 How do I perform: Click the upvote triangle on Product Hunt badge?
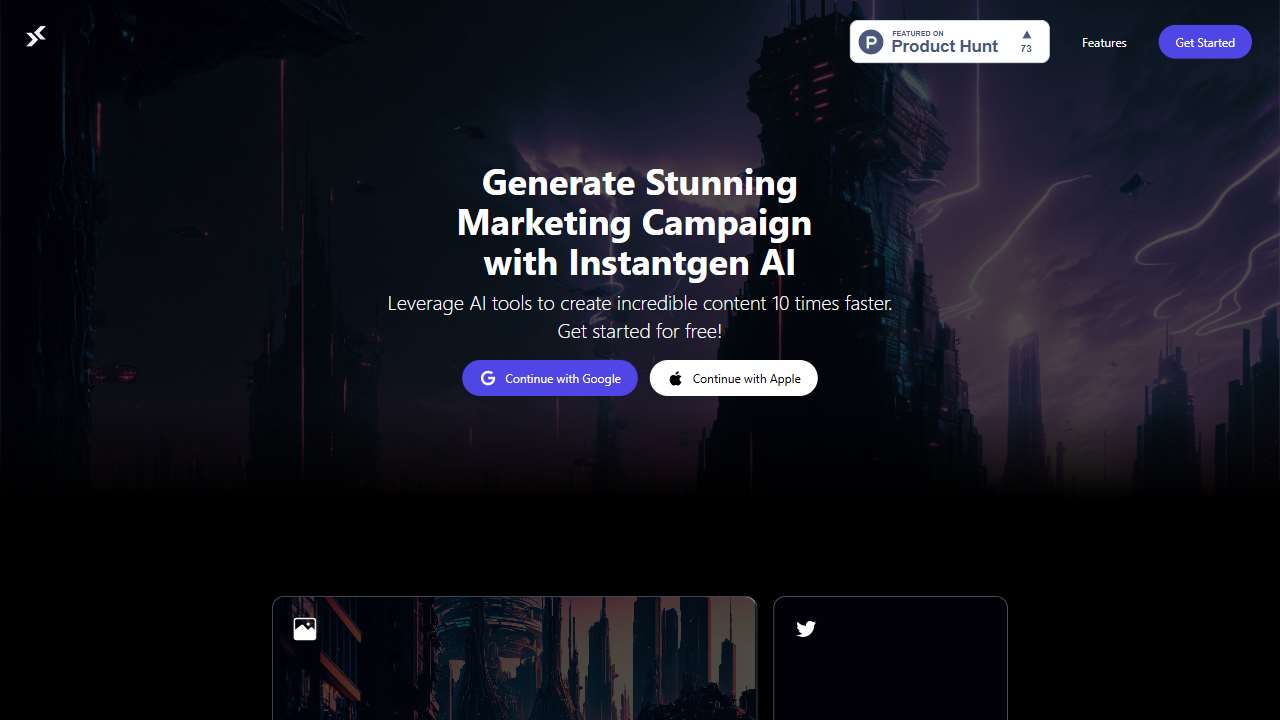click(x=1026, y=34)
